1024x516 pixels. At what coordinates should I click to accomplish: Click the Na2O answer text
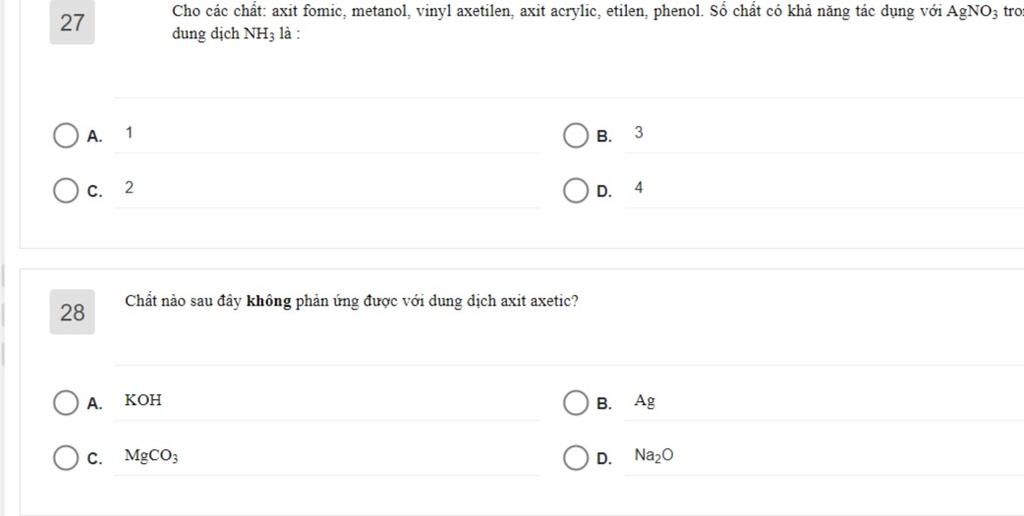pyautogui.click(x=654, y=456)
